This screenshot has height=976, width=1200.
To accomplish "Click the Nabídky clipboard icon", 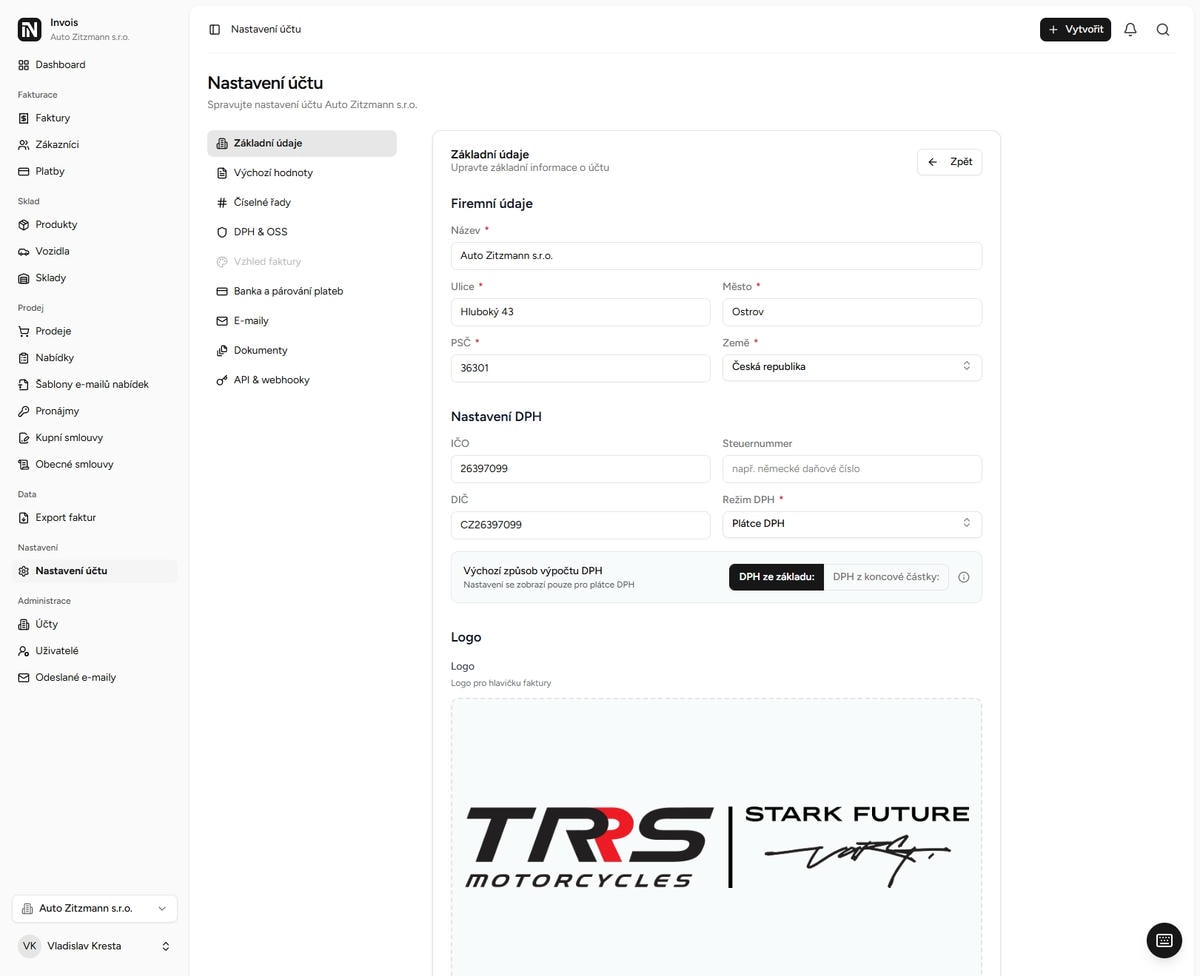I will tap(24, 358).
